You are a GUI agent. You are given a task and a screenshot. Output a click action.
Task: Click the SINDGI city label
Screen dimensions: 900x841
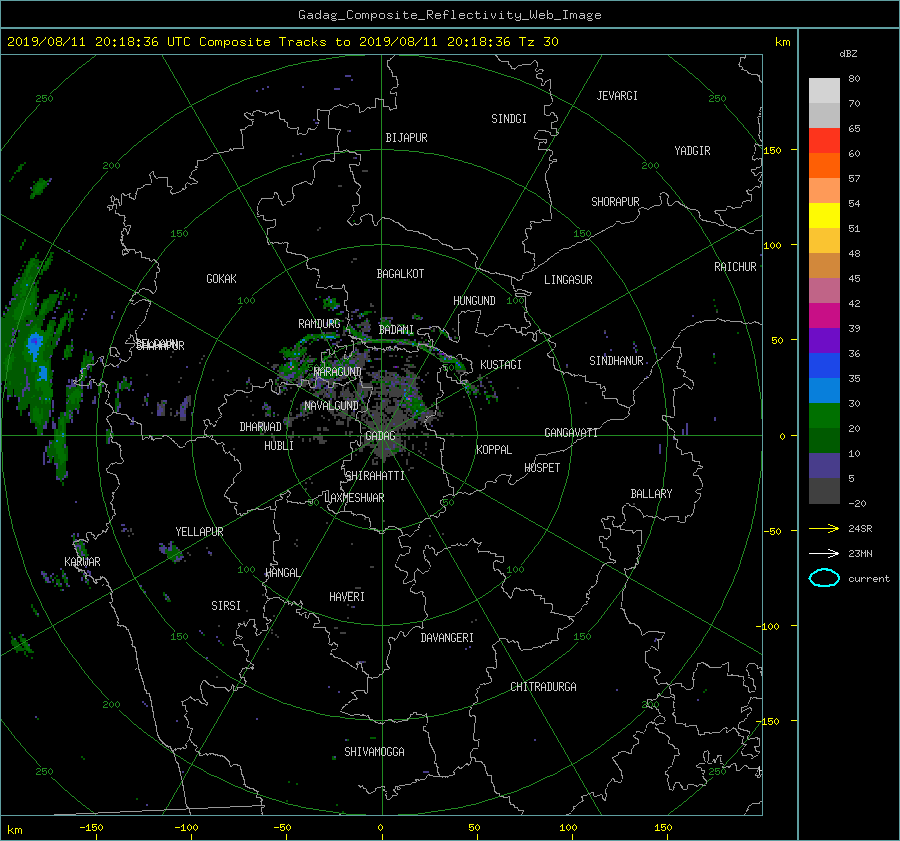[x=509, y=119]
